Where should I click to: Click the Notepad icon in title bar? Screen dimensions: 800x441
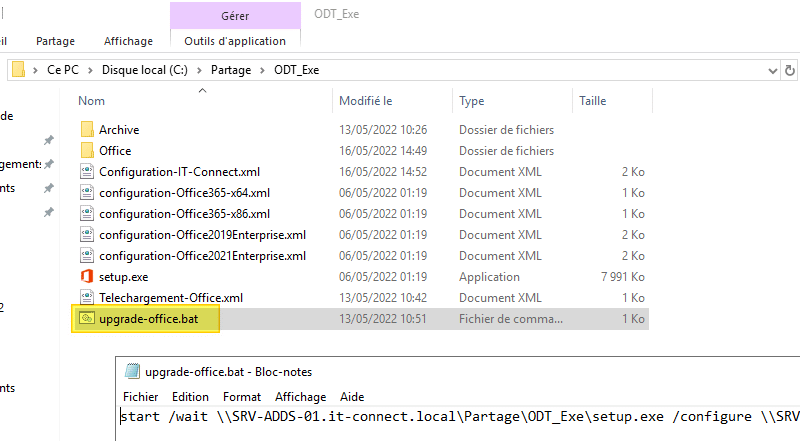pos(132,372)
